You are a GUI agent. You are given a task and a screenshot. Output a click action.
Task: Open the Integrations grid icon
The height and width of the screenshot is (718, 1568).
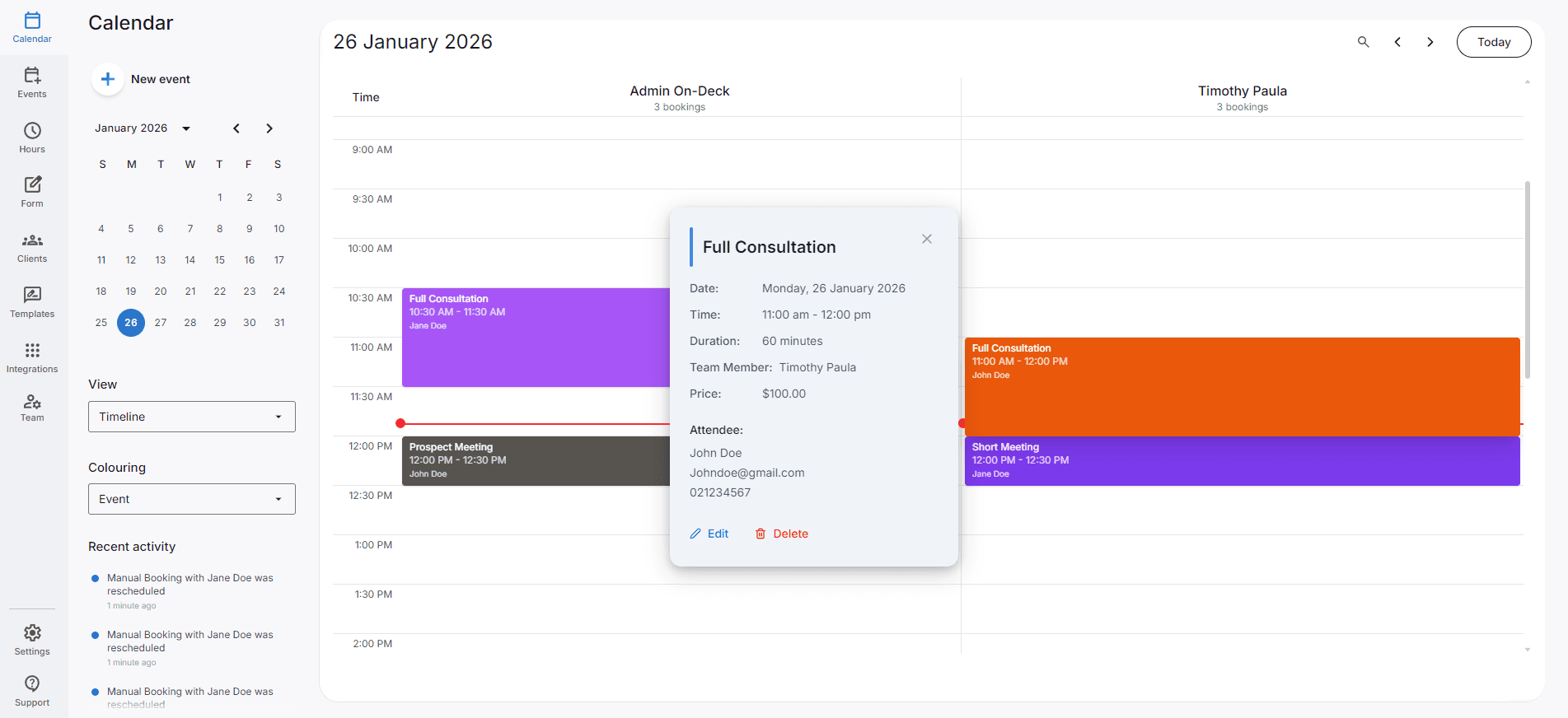pyautogui.click(x=32, y=350)
